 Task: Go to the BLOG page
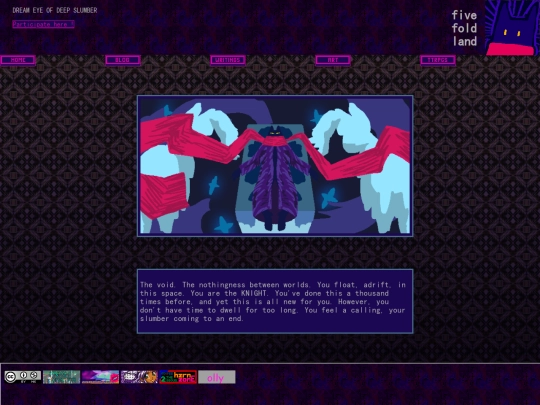(123, 60)
